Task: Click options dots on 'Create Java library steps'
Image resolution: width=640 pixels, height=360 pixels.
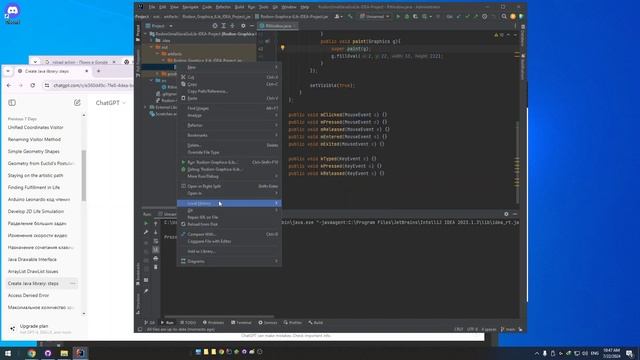Action: coord(73,283)
